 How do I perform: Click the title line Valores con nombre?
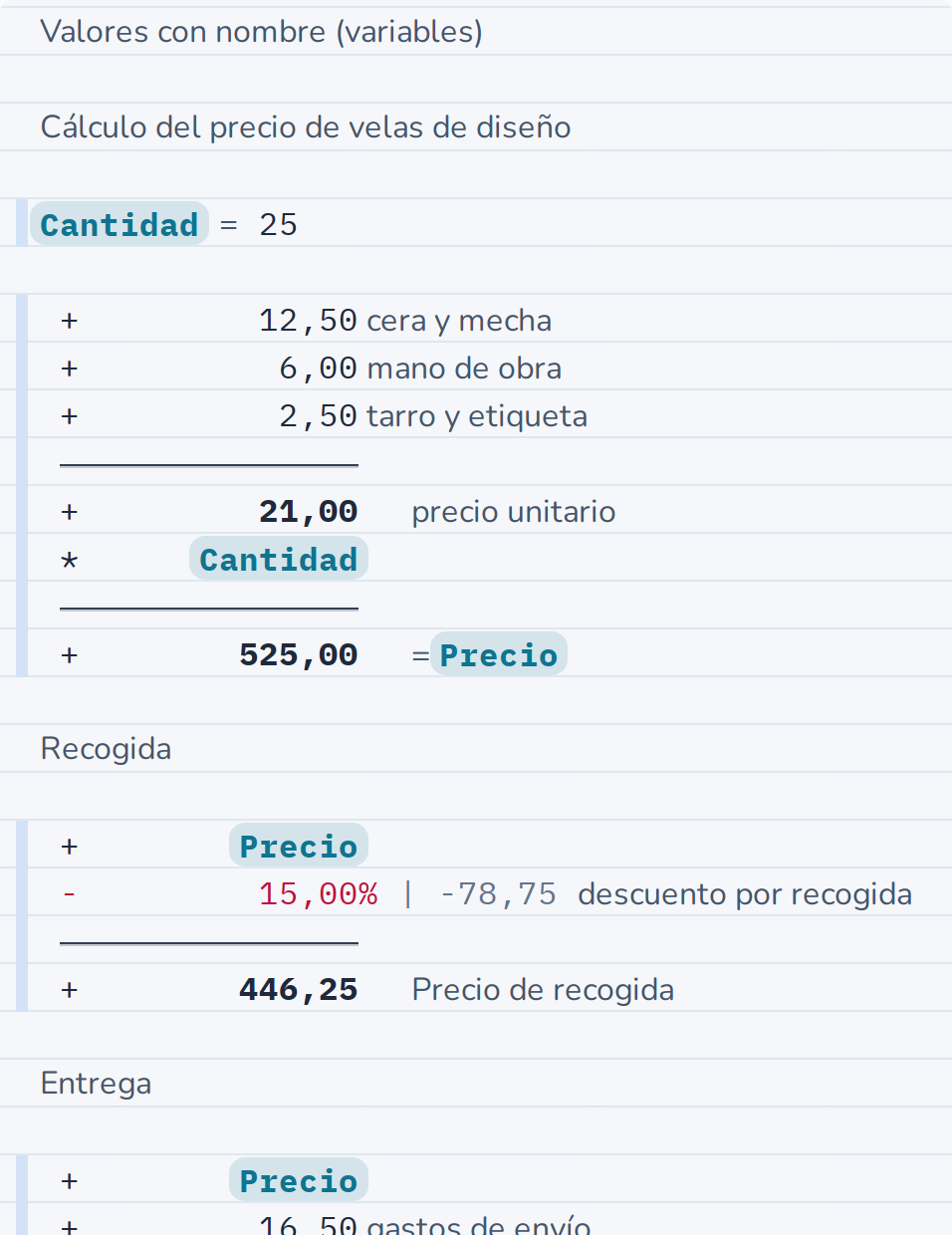coord(262,31)
